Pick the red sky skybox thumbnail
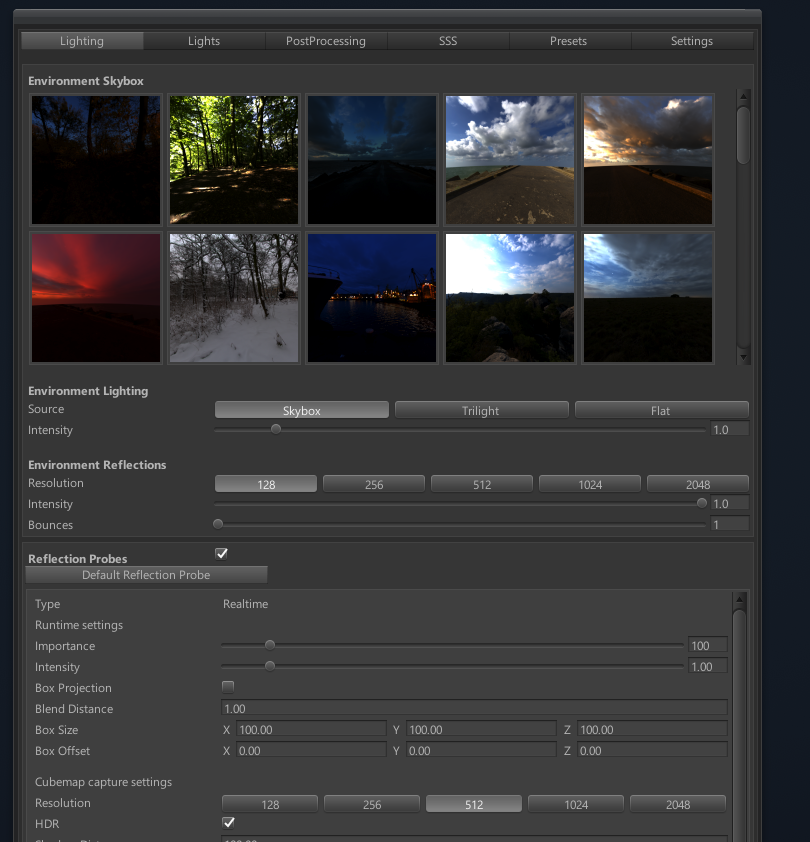 [x=96, y=298]
